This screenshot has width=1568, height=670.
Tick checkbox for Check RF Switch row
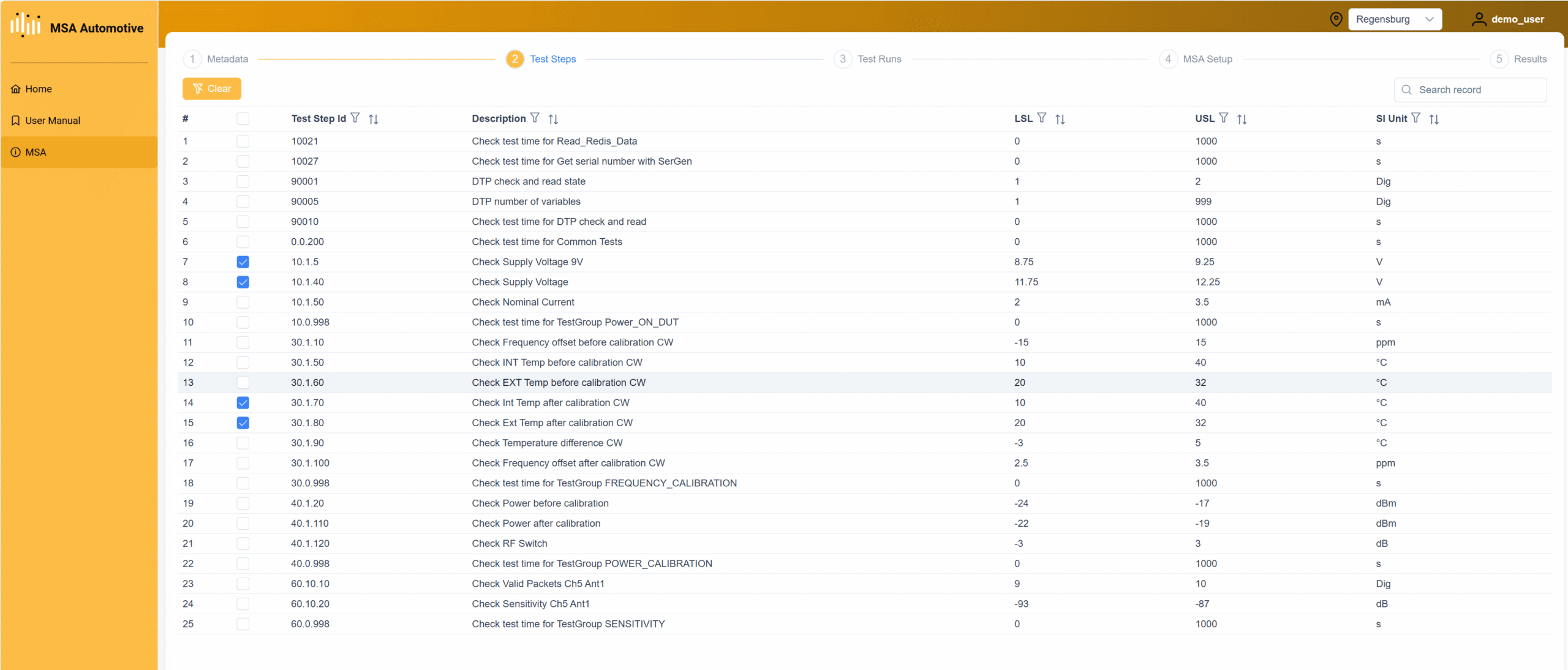point(243,544)
